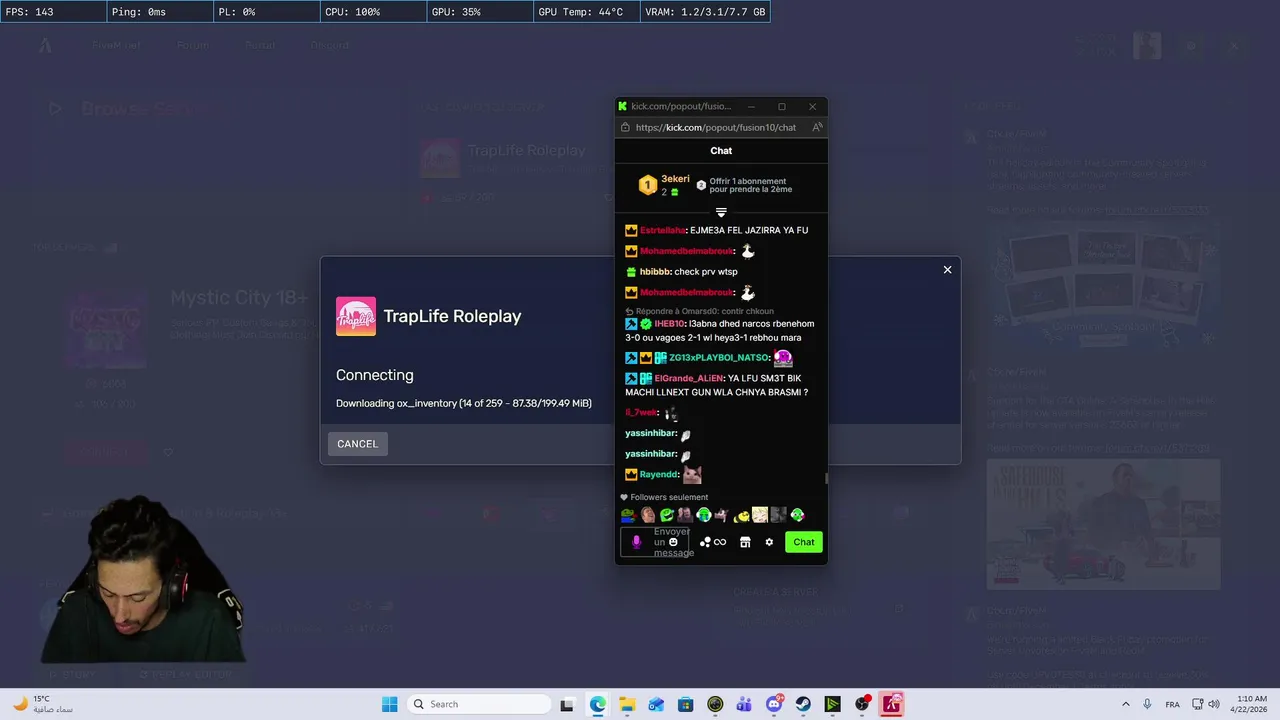Viewport: 1280px width, 720px height.
Task: Click the lock icon in Kick address bar
Action: (x=625, y=127)
